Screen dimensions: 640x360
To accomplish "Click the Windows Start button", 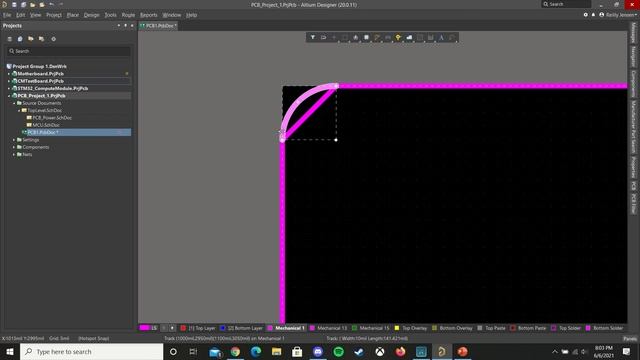I will tap(10, 351).
